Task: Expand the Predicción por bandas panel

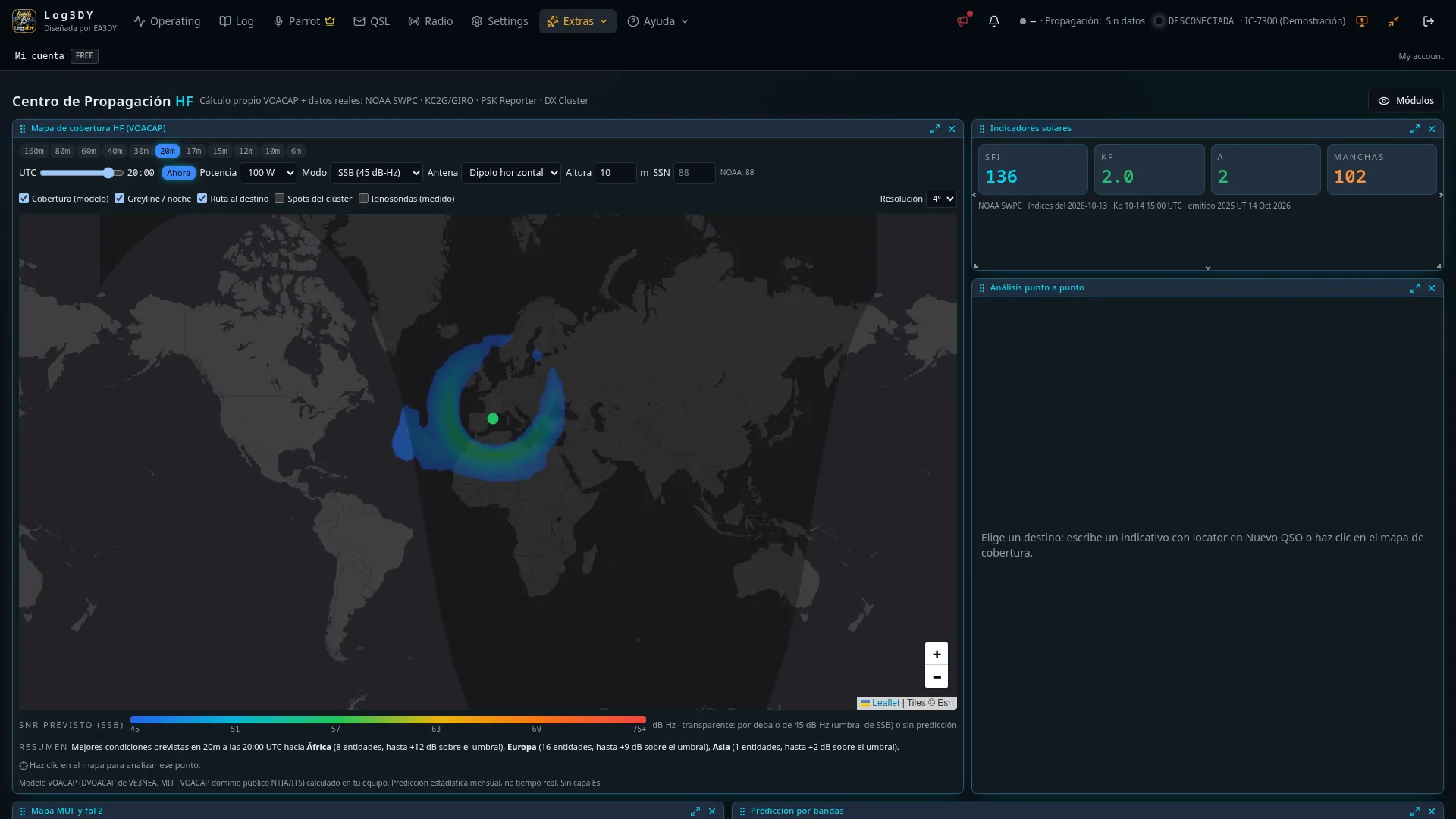Action: click(x=1415, y=811)
